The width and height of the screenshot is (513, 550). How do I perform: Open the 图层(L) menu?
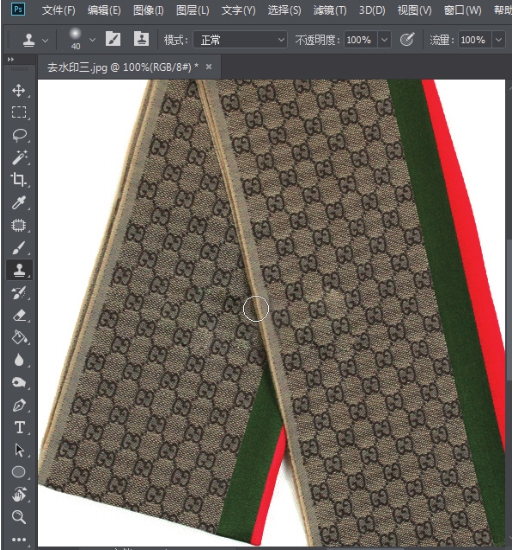[x=193, y=11]
